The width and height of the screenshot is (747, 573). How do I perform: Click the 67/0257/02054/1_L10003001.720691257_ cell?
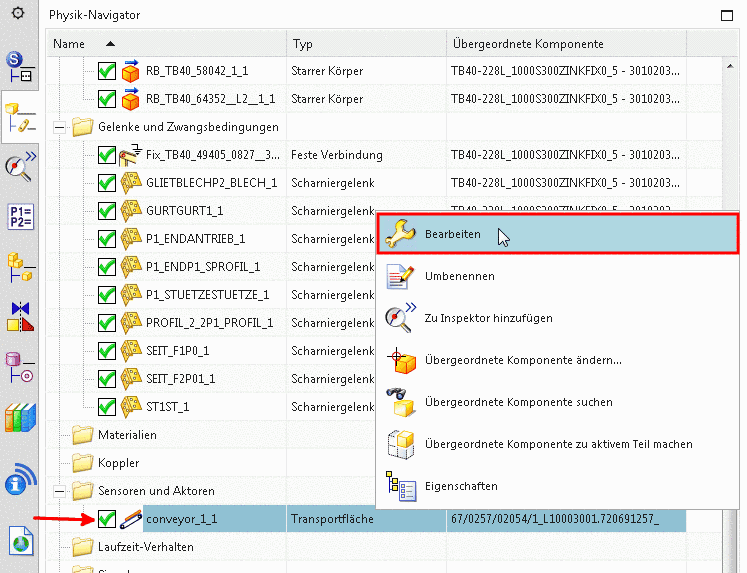tap(566, 519)
